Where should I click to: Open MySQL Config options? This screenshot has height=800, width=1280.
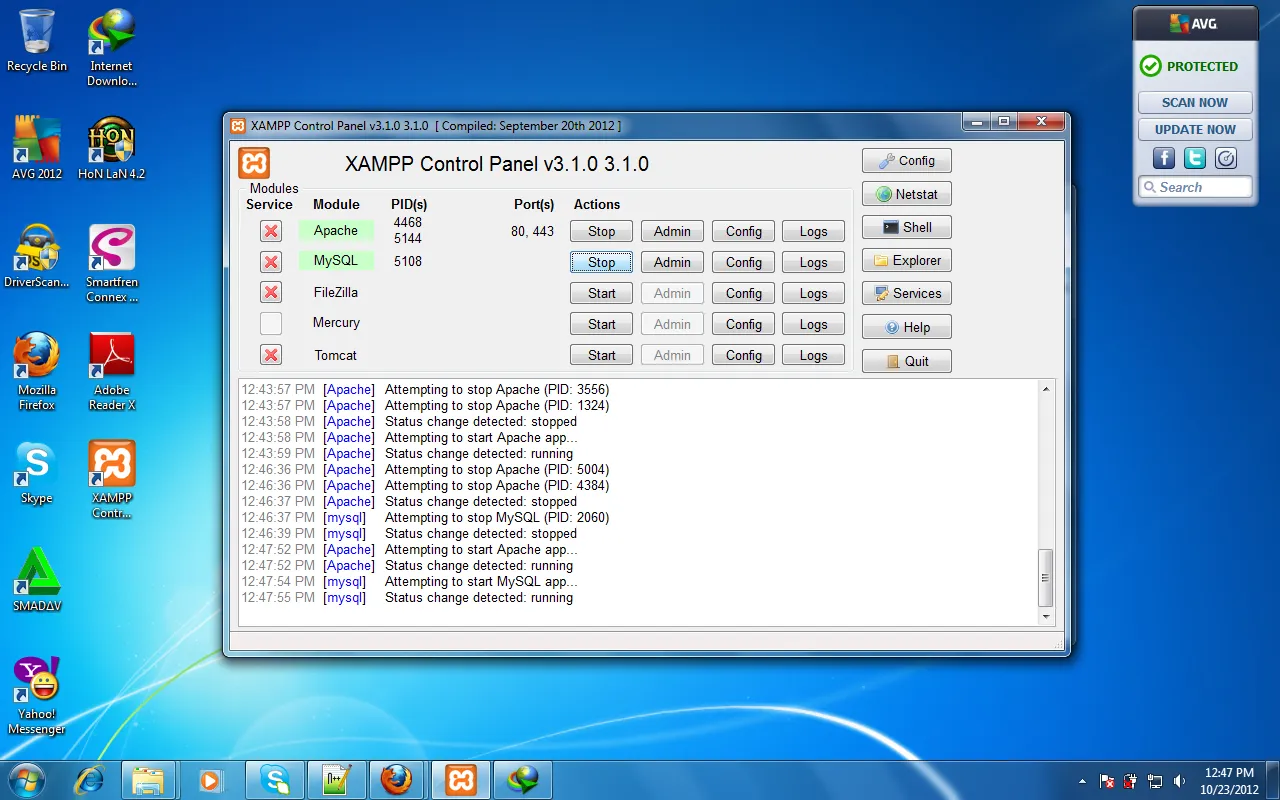[x=743, y=262]
